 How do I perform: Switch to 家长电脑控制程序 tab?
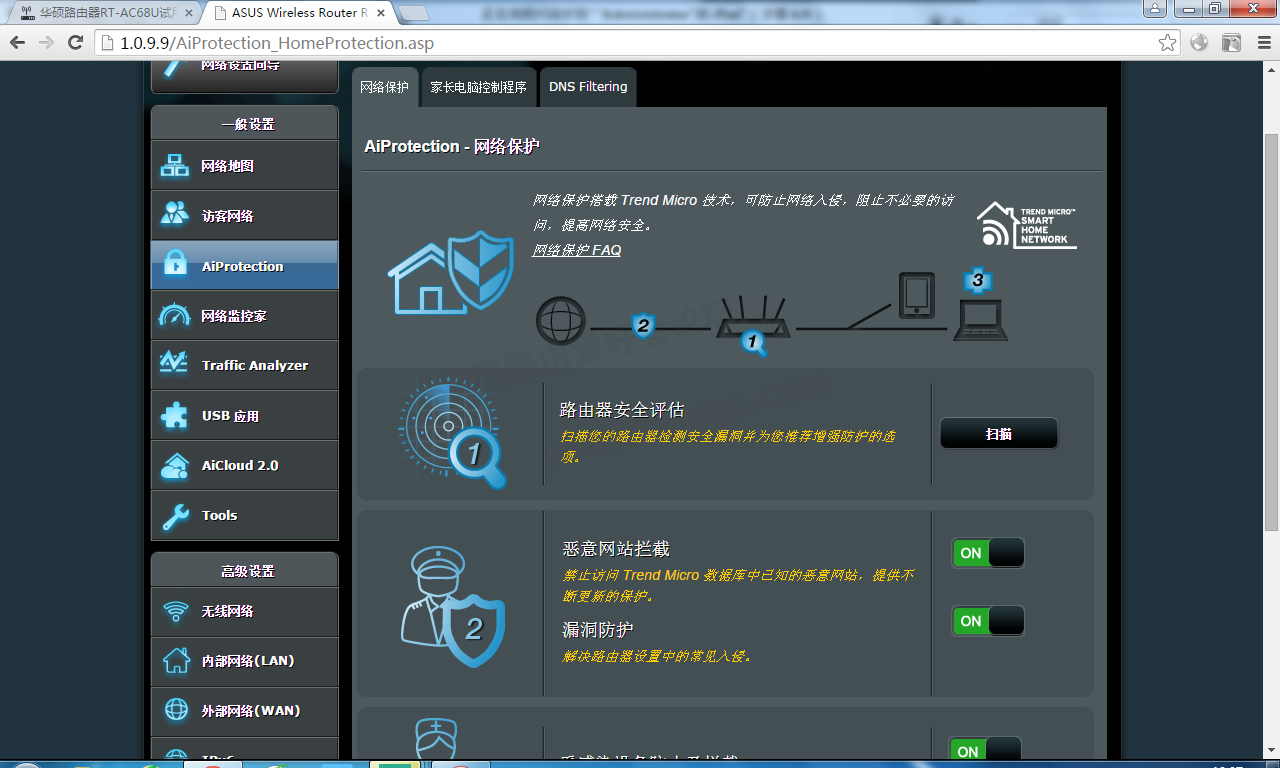pyautogui.click(x=478, y=87)
